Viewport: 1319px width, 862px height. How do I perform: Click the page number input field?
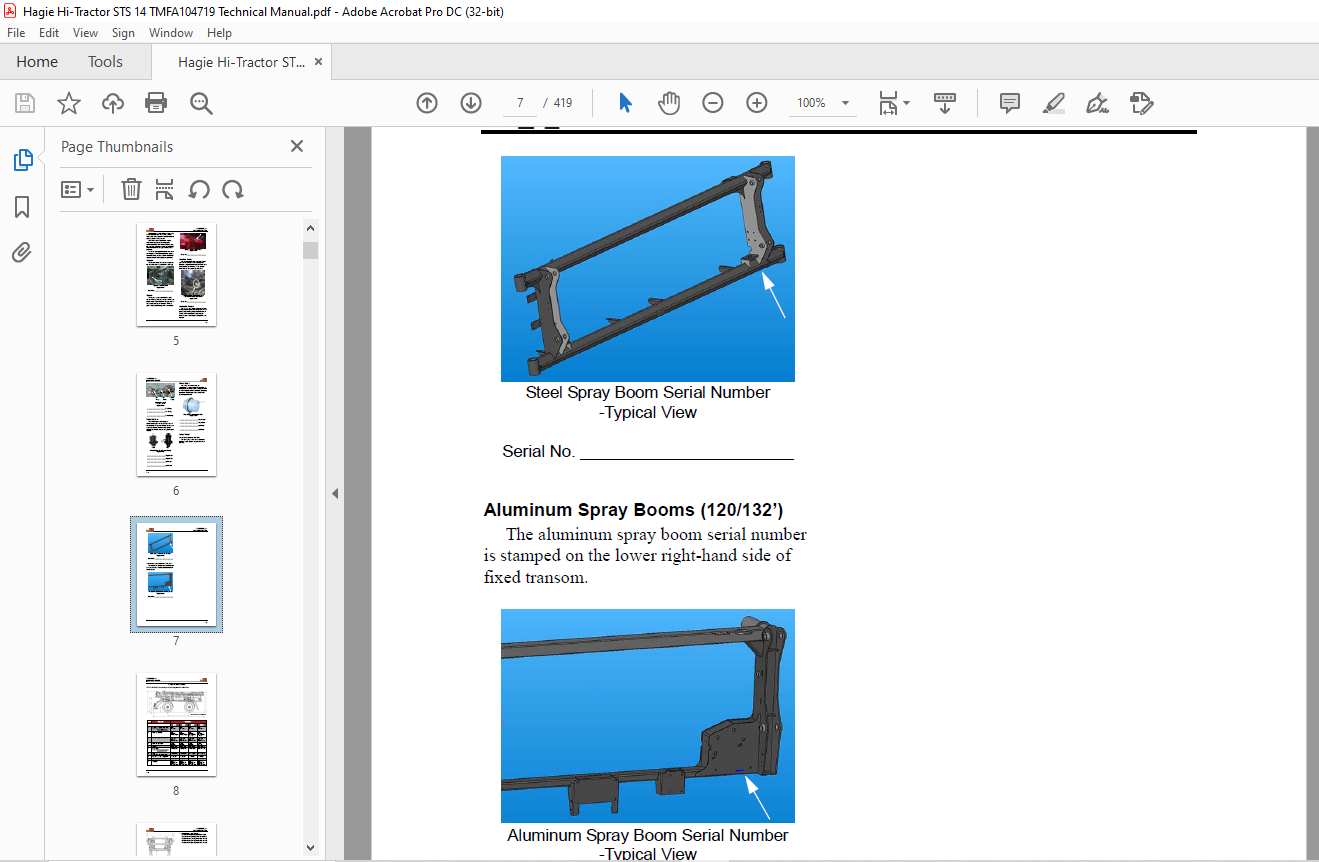(x=520, y=103)
